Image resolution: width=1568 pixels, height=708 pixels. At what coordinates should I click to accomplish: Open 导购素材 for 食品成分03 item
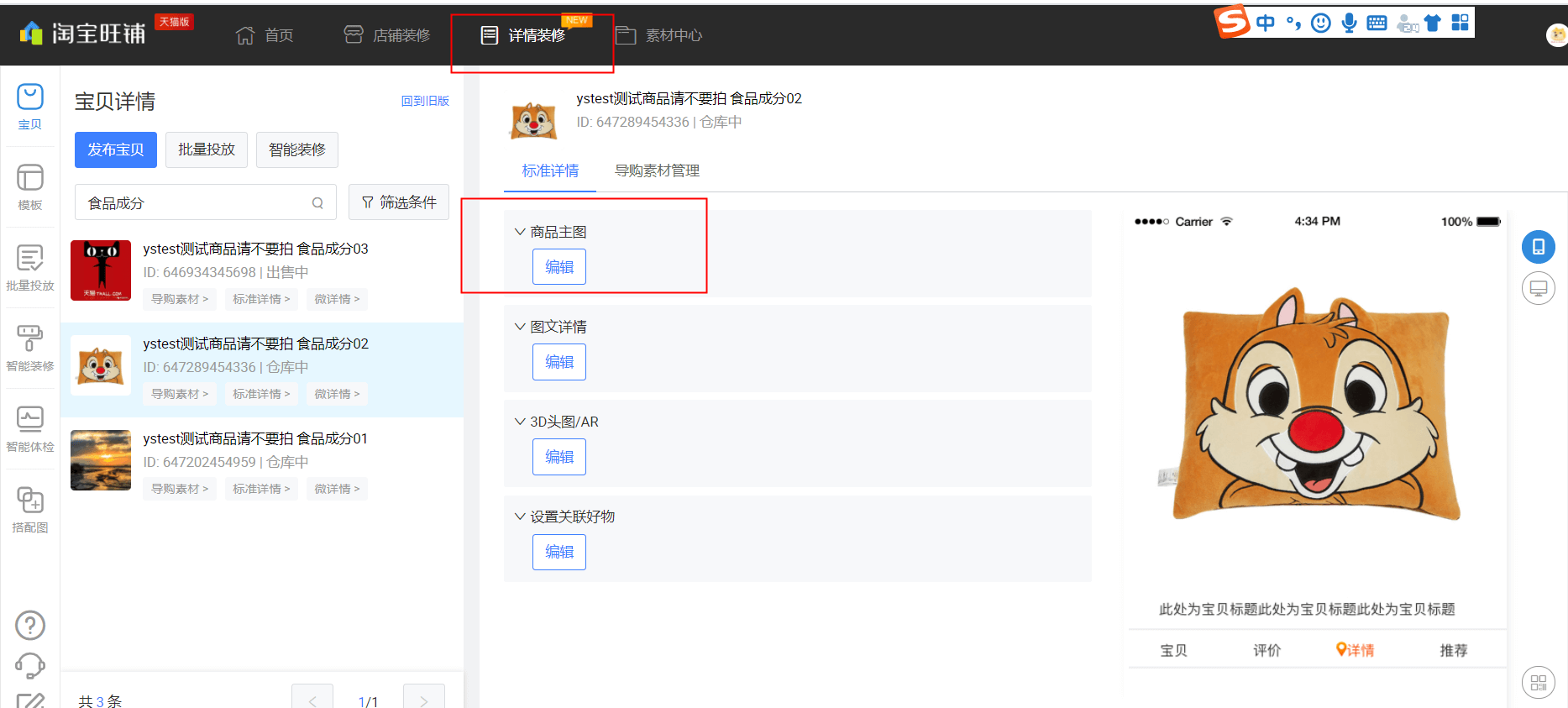click(x=180, y=299)
